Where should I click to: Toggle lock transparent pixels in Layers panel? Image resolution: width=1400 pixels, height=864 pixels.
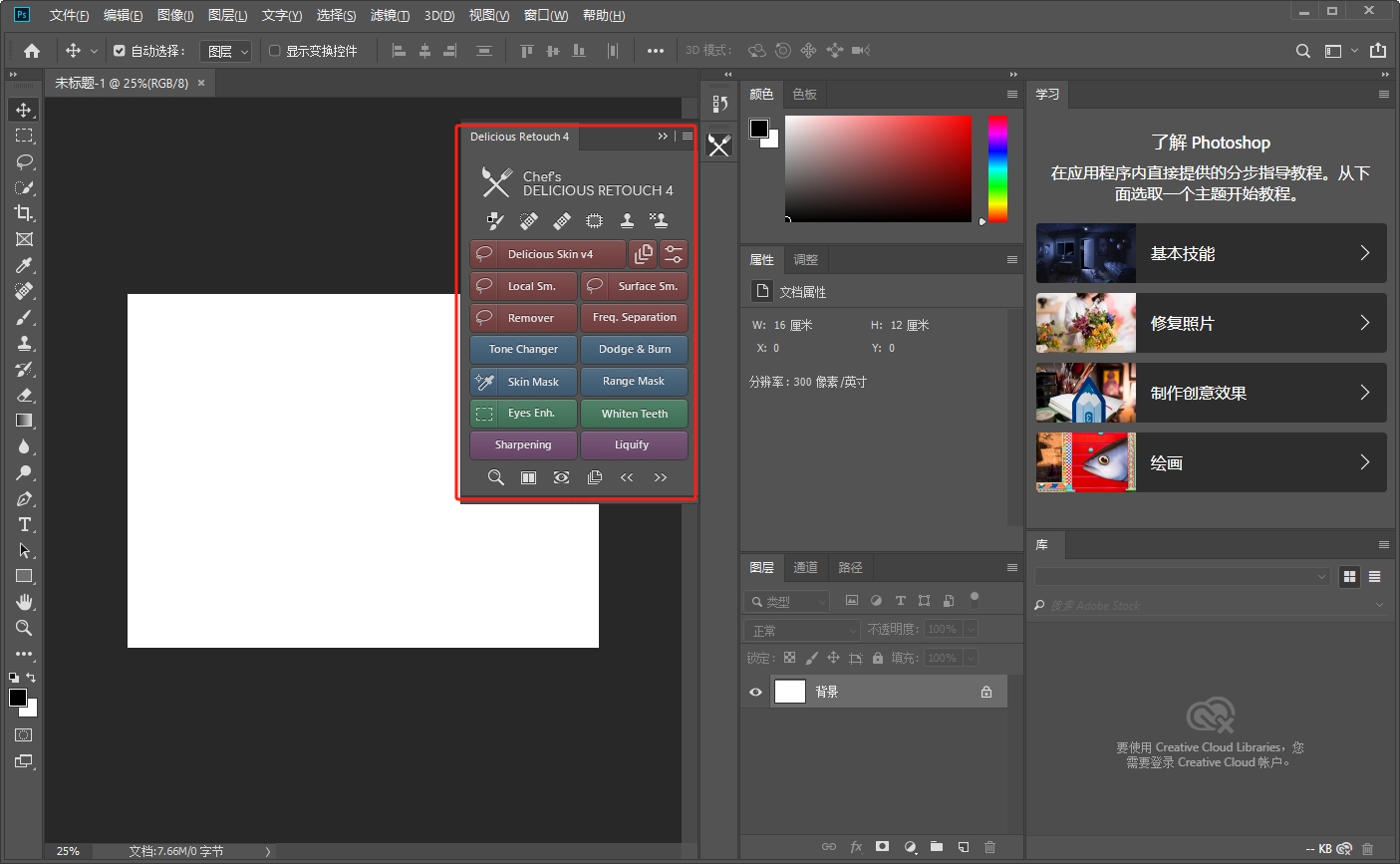789,658
